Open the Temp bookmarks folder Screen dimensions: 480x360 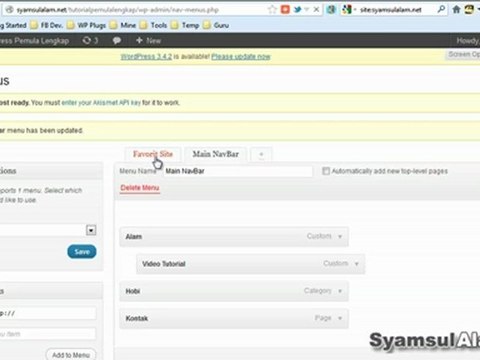click(x=185, y=25)
